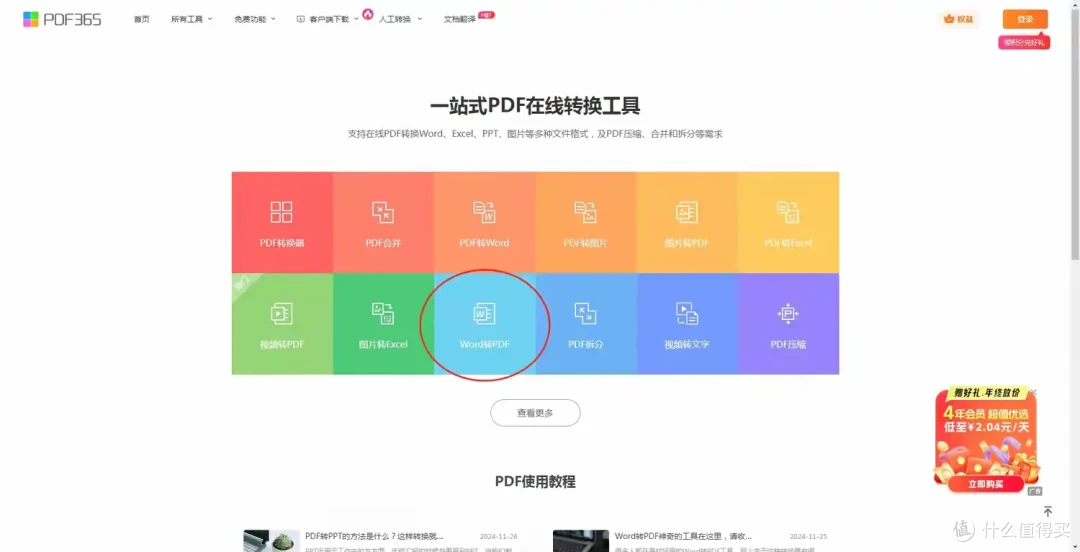Select the 图片转Excel tool
This screenshot has width=1080, height=552.
pos(384,324)
